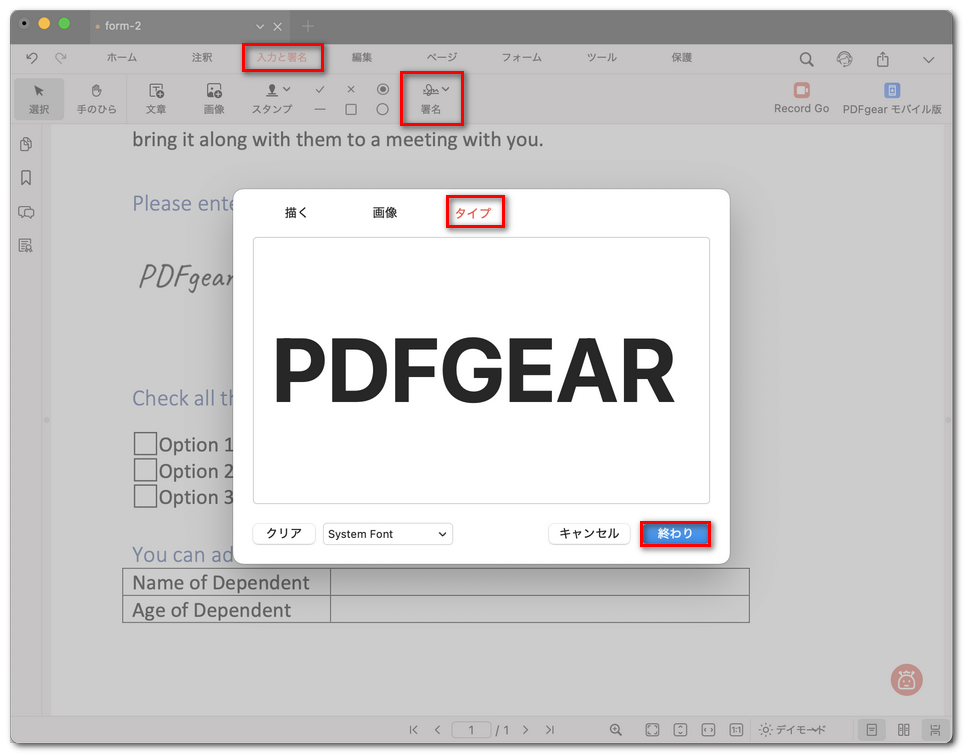The width and height of the screenshot is (964, 754).
Task: Click the undo arrow icon
Action: (x=32, y=58)
